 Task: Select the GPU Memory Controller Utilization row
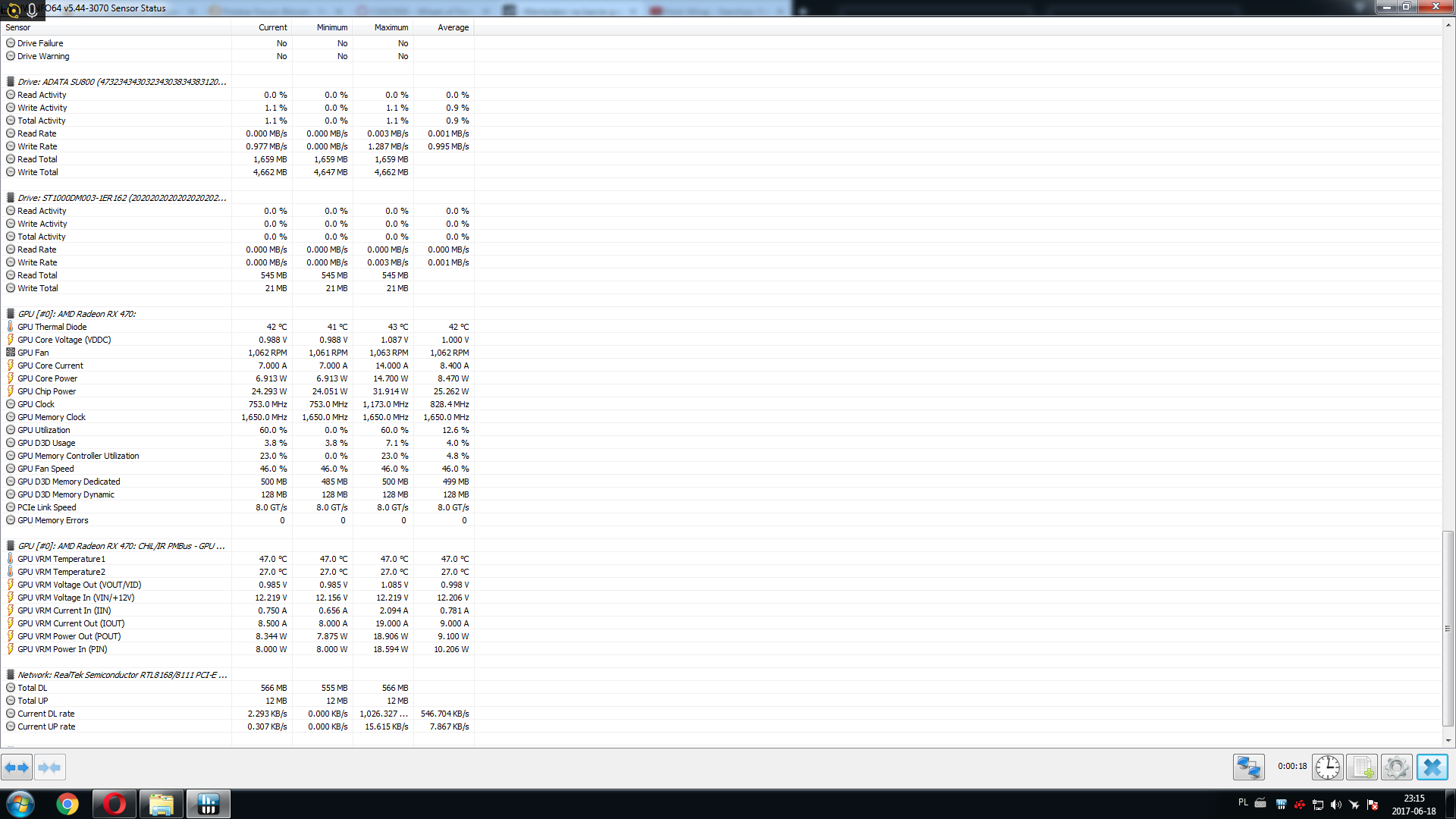237,456
